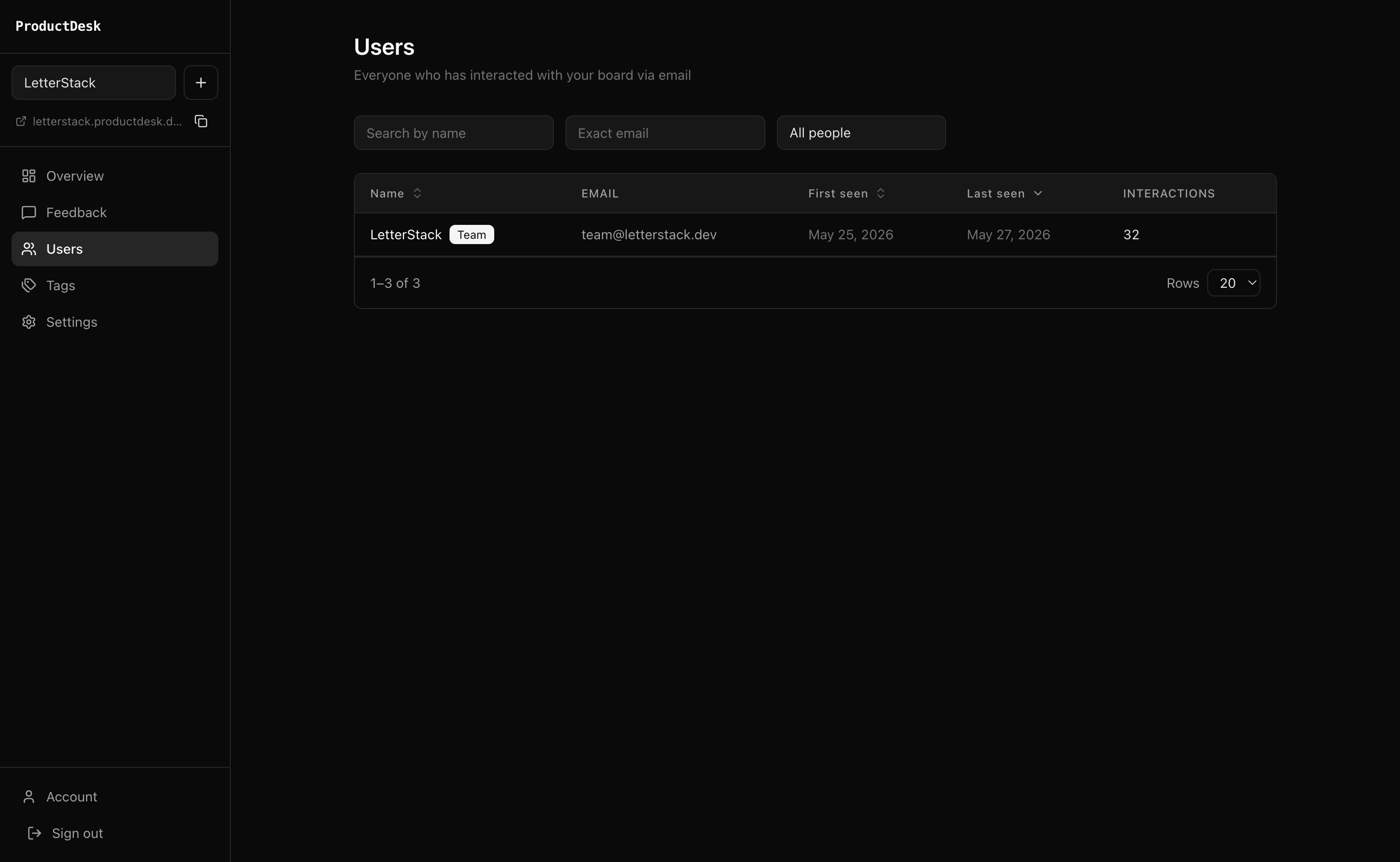Focus the Exact email field

click(665, 133)
